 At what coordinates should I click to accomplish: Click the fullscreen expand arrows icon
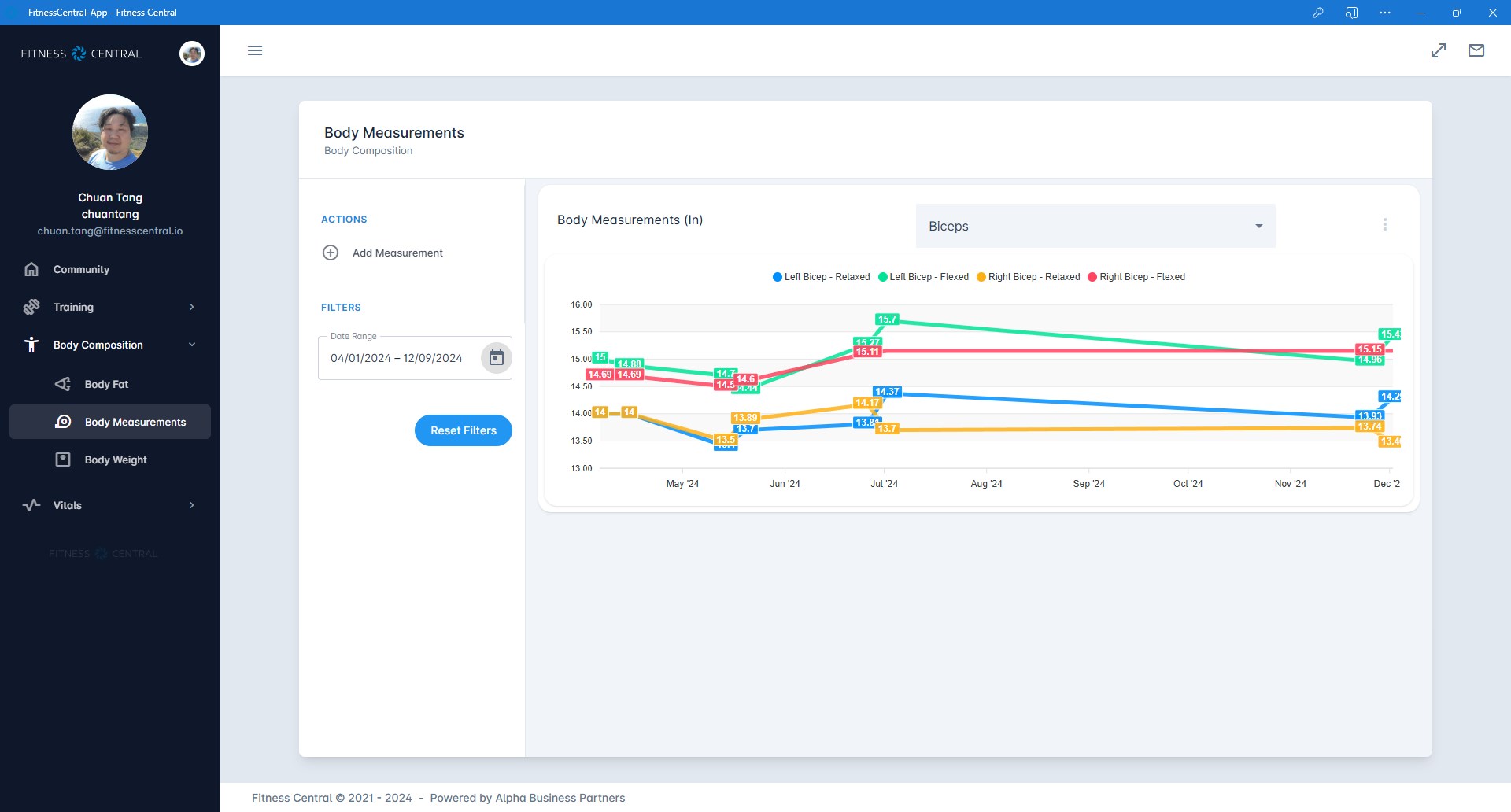1439,50
